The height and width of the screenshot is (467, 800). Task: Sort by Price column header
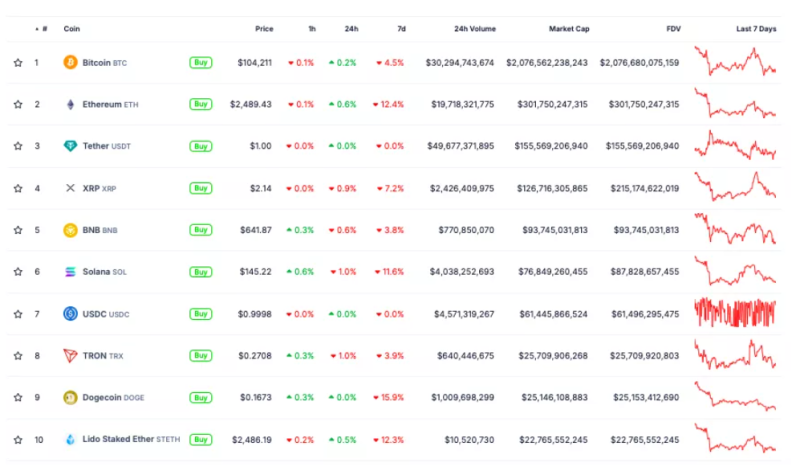point(263,29)
